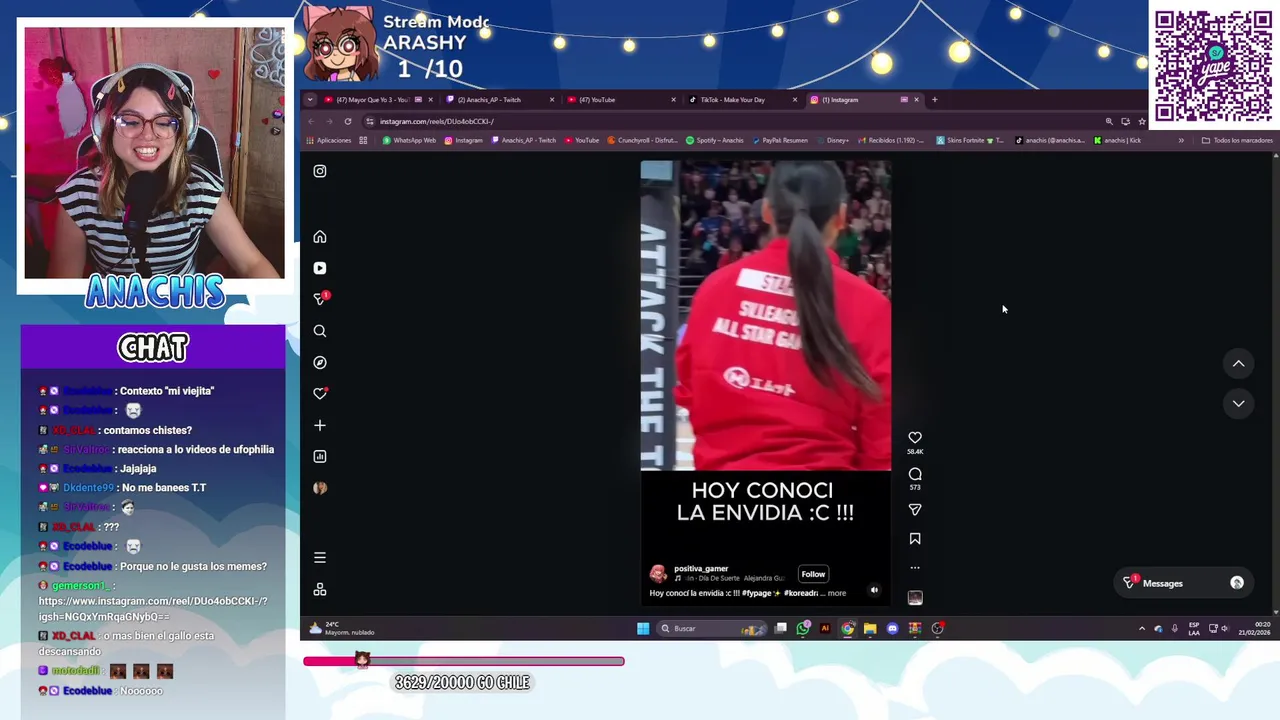This screenshot has width=1280, height=720.
Task: Switch to 'TikTok - Make Your Day' tab
Action: click(742, 100)
